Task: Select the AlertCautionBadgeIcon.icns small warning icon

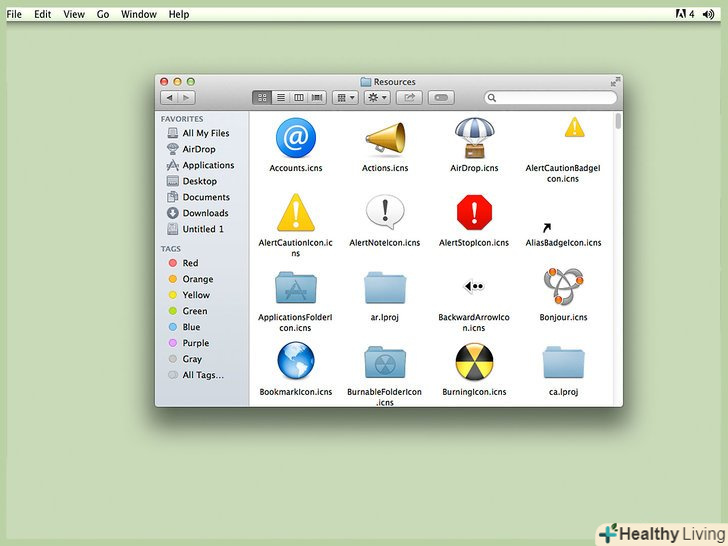Action: click(574, 127)
